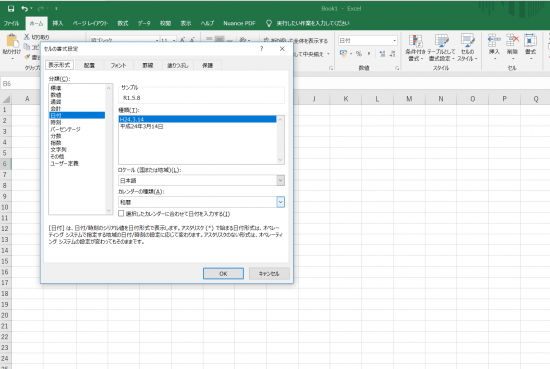Select row header 20
The width and height of the screenshot is (550, 369).
pos(5,315)
